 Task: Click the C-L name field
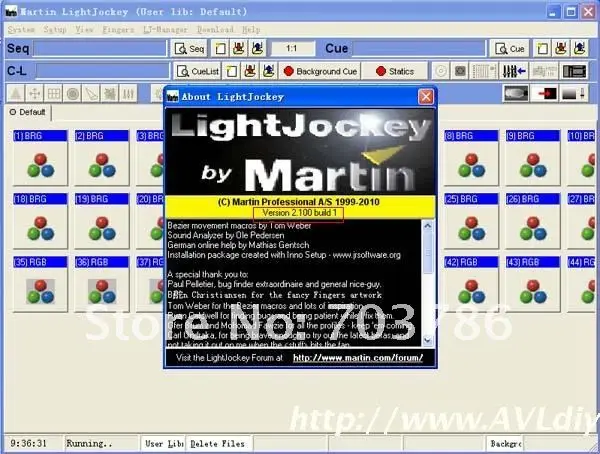102,71
